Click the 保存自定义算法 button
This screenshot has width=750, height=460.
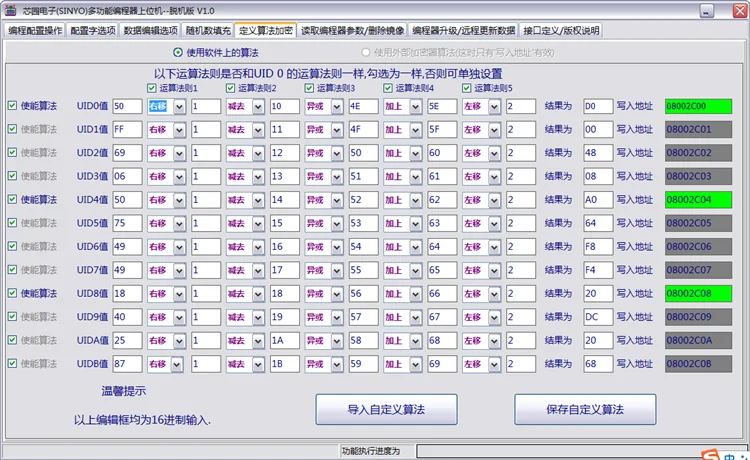tap(585, 410)
